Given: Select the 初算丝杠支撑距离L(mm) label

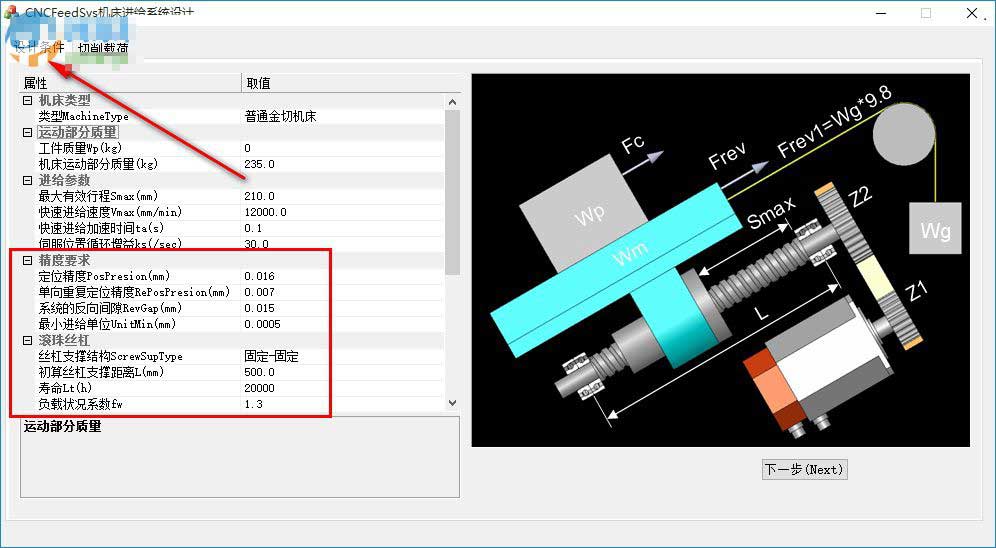Looking at the screenshot, I should pos(101,372).
